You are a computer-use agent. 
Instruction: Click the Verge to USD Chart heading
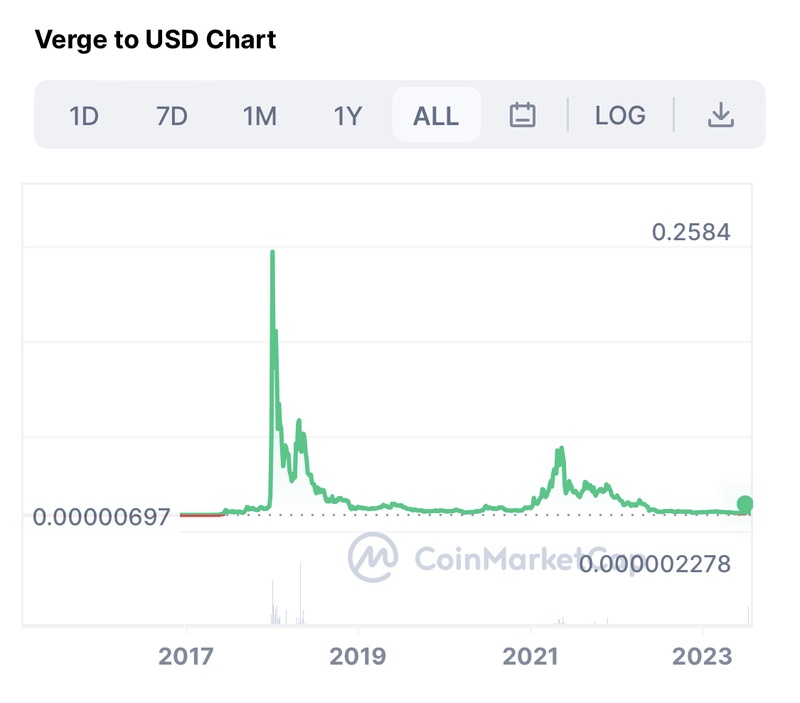(156, 40)
